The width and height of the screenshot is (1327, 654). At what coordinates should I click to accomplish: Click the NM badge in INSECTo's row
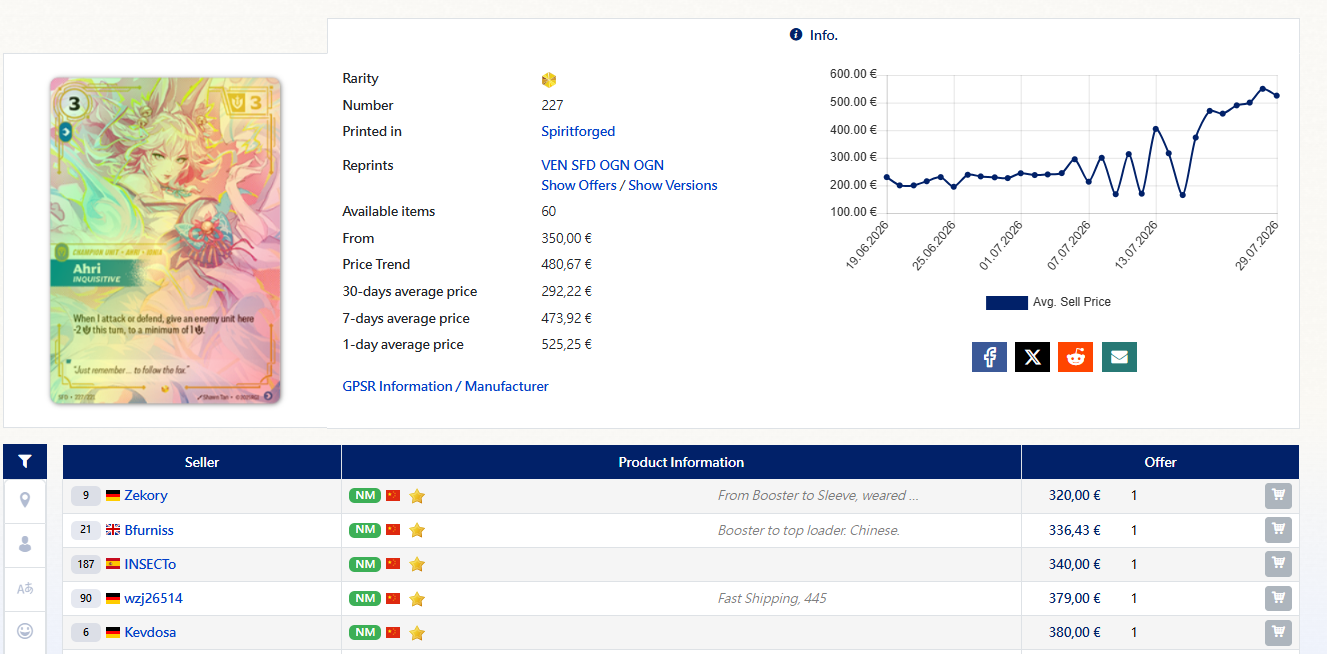pos(365,564)
